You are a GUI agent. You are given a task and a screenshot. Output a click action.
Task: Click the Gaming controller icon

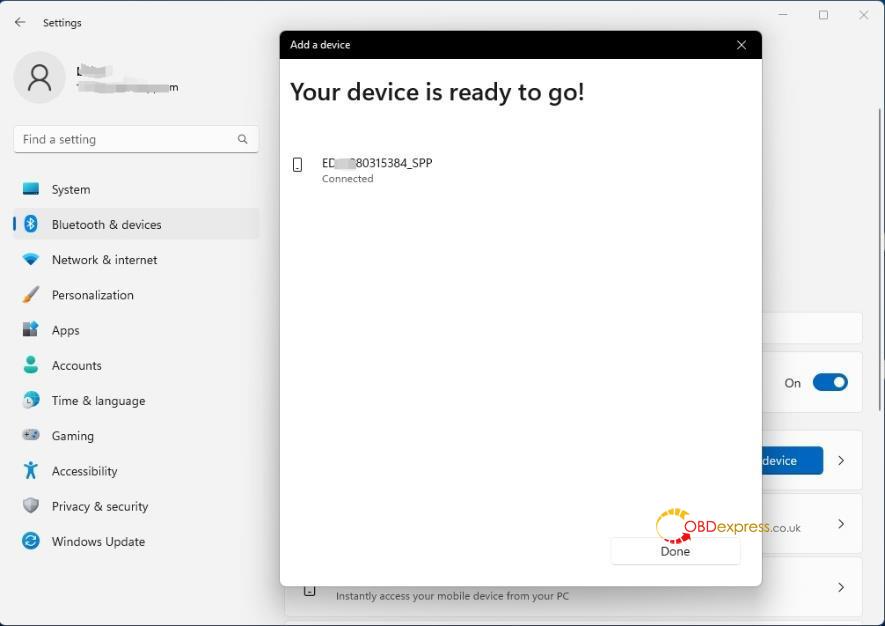[31, 436]
